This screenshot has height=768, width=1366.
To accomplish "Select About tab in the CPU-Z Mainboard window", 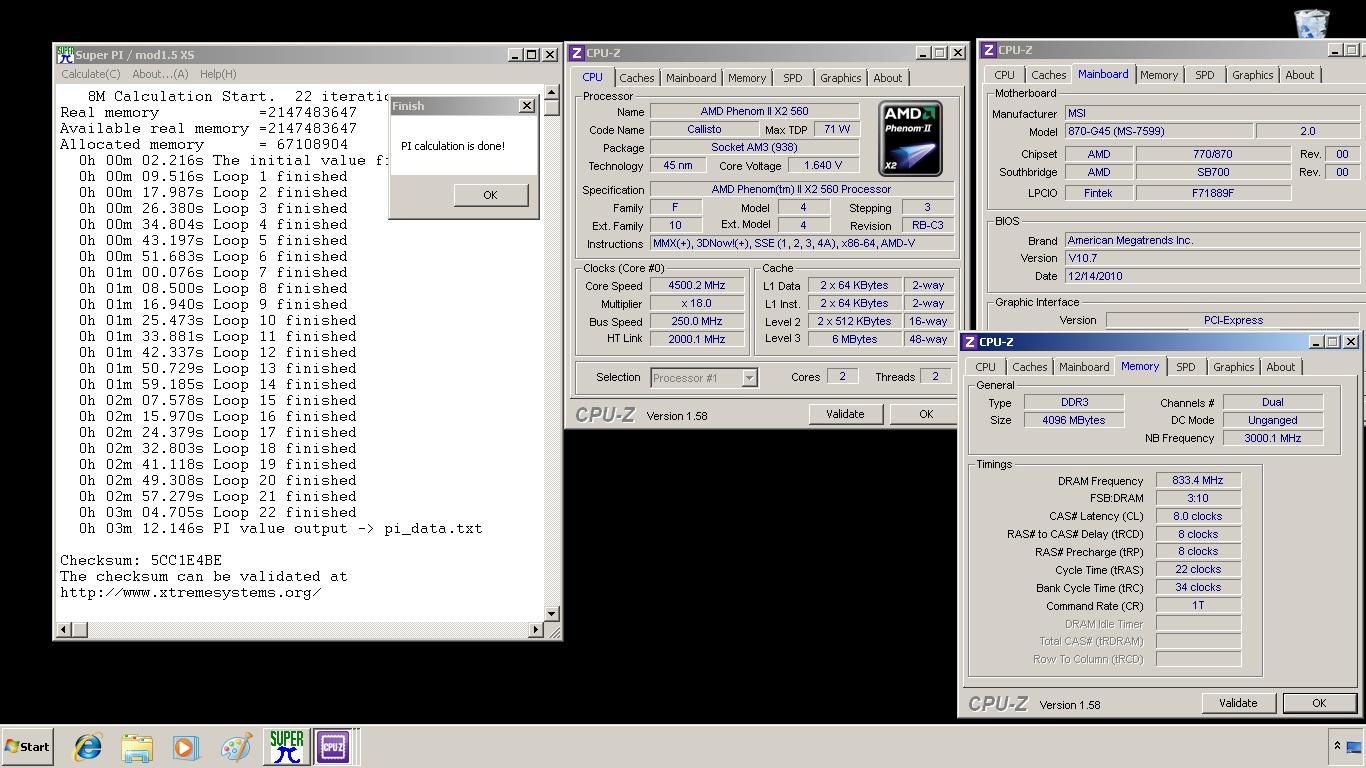I will pyautogui.click(x=1300, y=75).
